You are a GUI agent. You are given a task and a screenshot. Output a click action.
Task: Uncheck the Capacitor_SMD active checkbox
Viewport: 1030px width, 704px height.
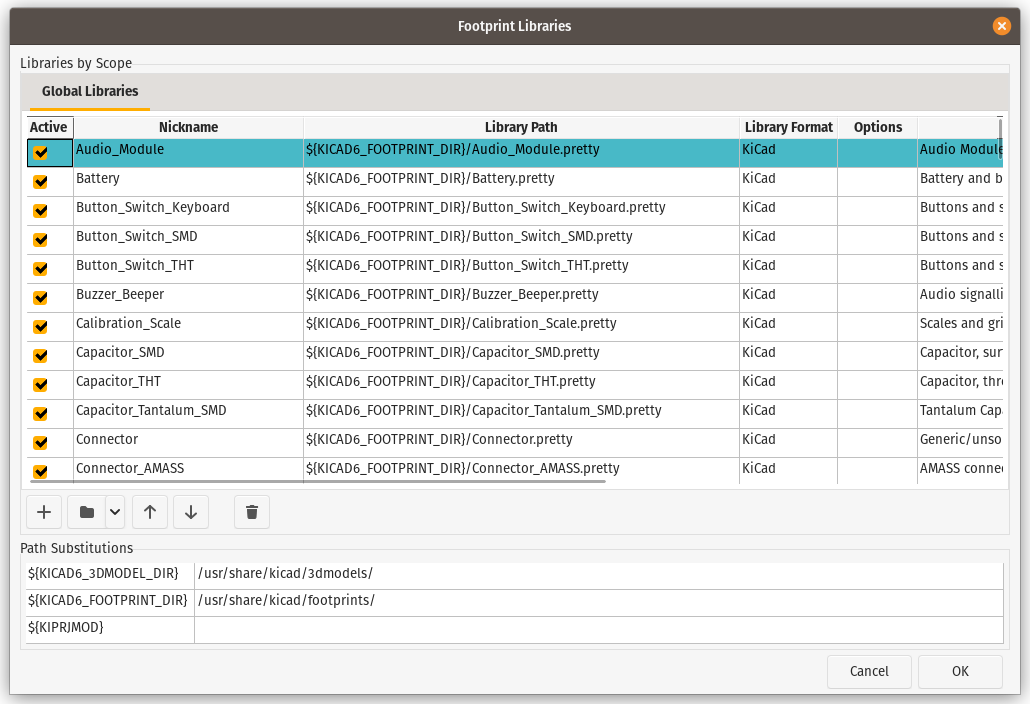(41, 352)
